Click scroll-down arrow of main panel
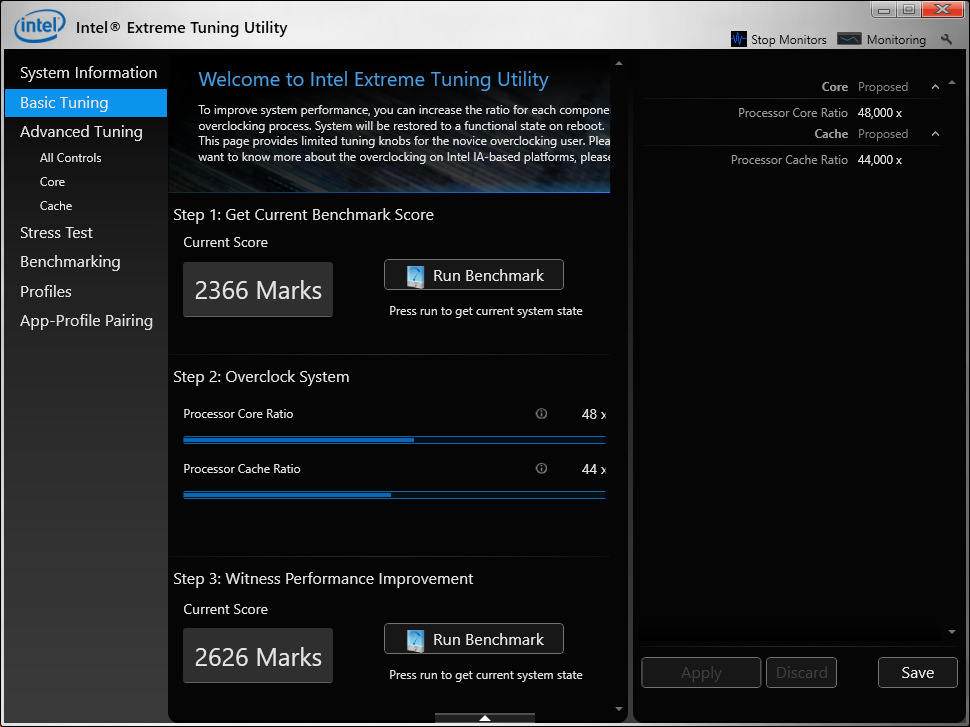970x727 pixels. [619, 709]
